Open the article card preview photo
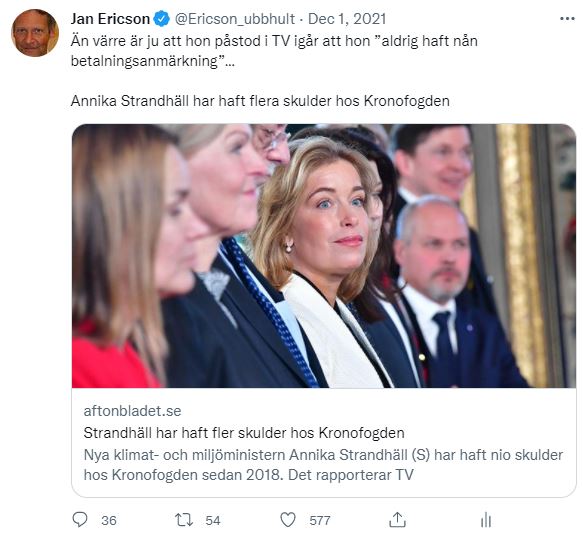 [324, 256]
